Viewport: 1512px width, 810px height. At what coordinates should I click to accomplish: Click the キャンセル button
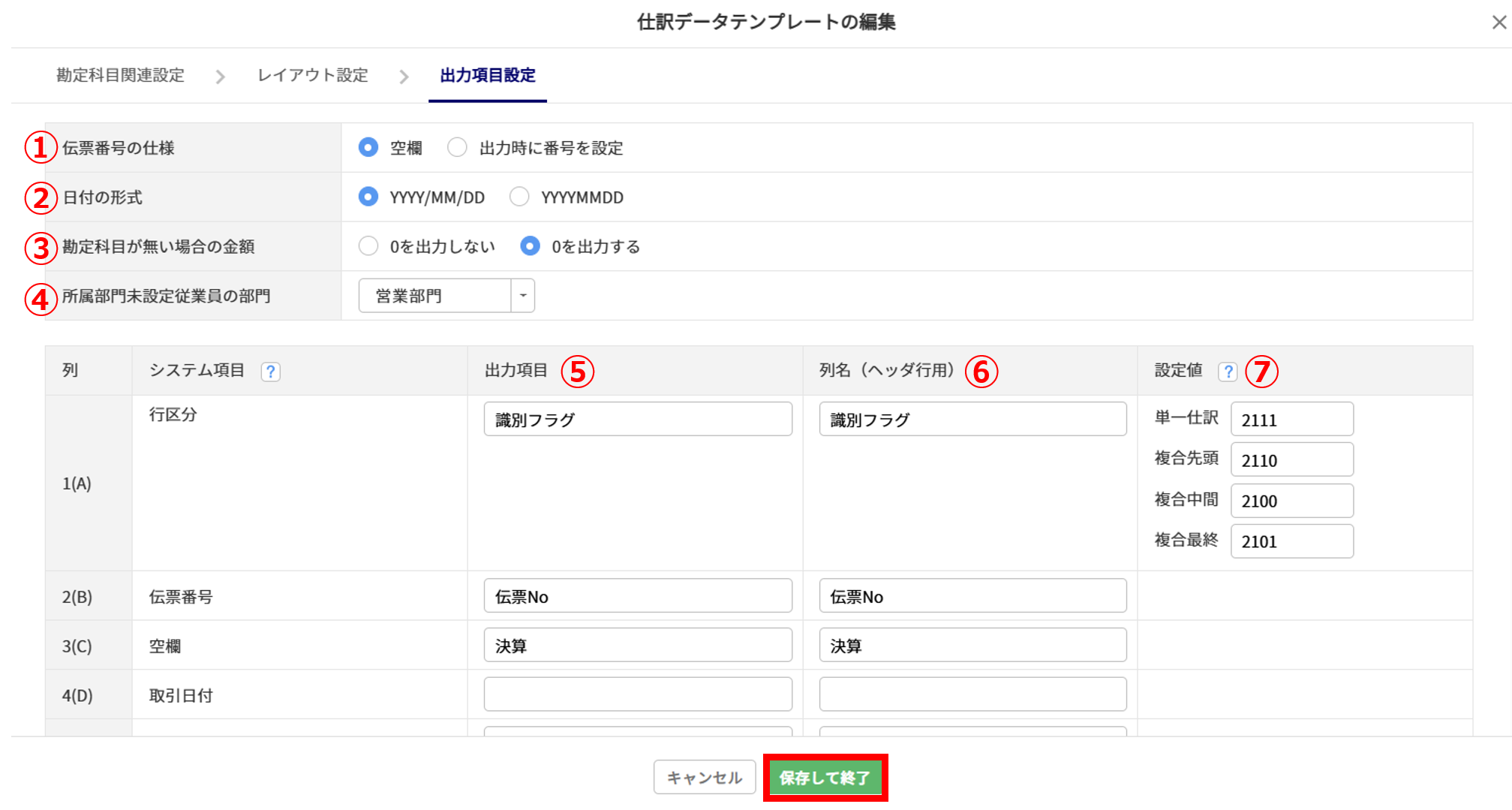[x=704, y=778]
